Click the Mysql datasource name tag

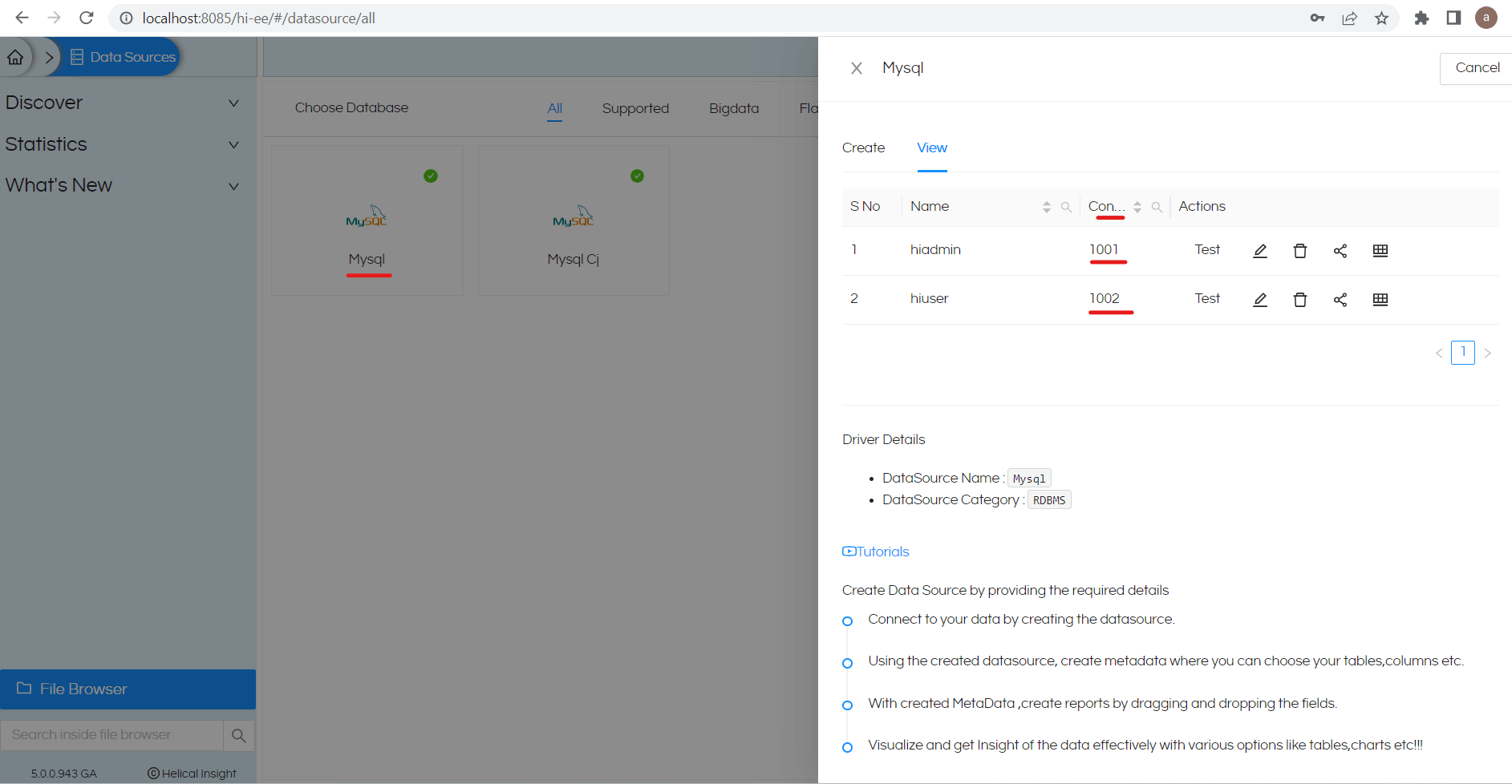[x=1029, y=479]
